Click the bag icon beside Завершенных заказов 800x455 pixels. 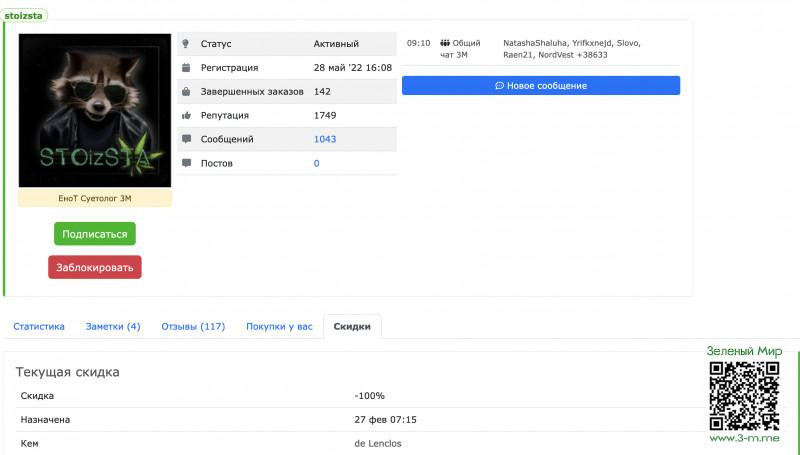pyautogui.click(x=186, y=91)
